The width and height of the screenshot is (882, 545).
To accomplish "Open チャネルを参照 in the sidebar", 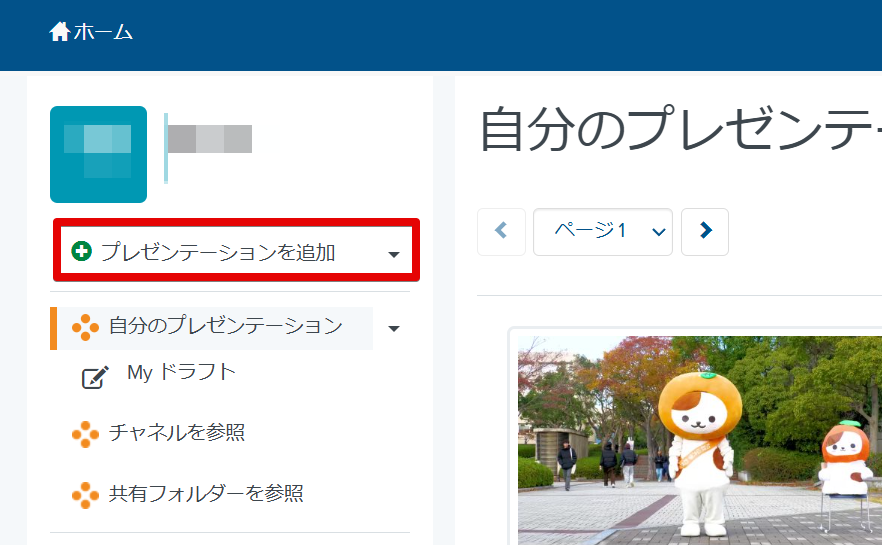I will click(176, 433).
